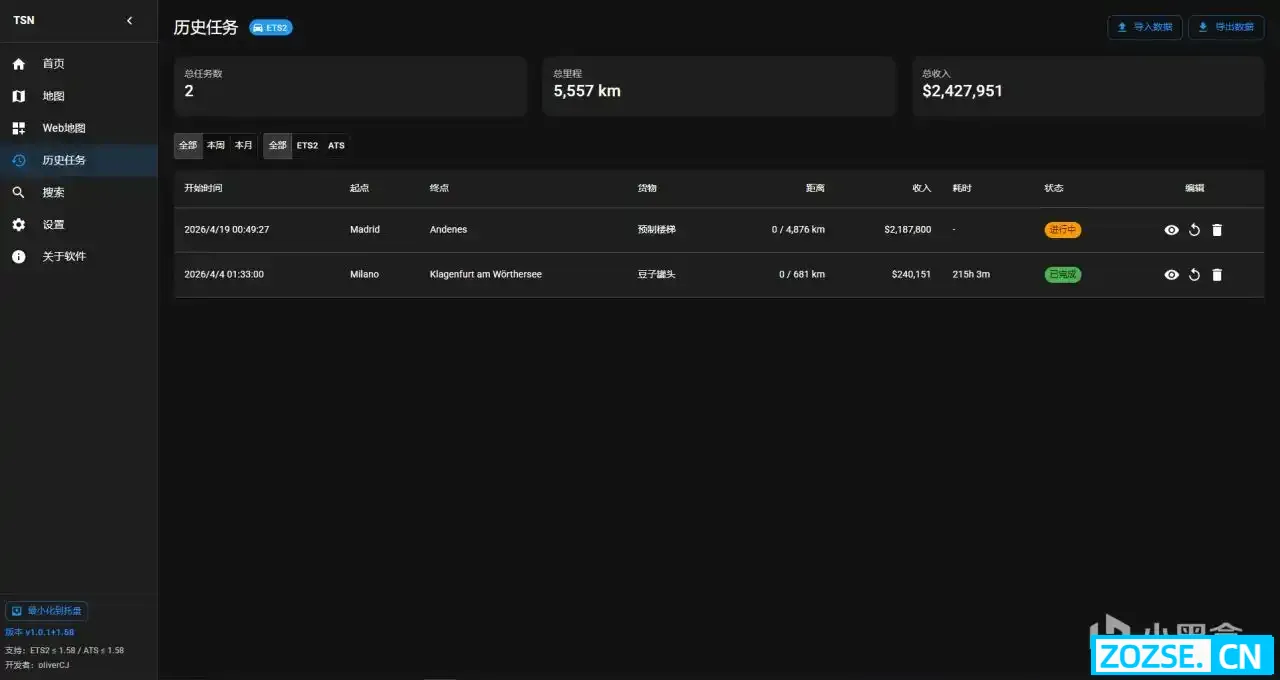
Task: Delete the Milano to Klagenfurt task
Action: (1217, 275)
